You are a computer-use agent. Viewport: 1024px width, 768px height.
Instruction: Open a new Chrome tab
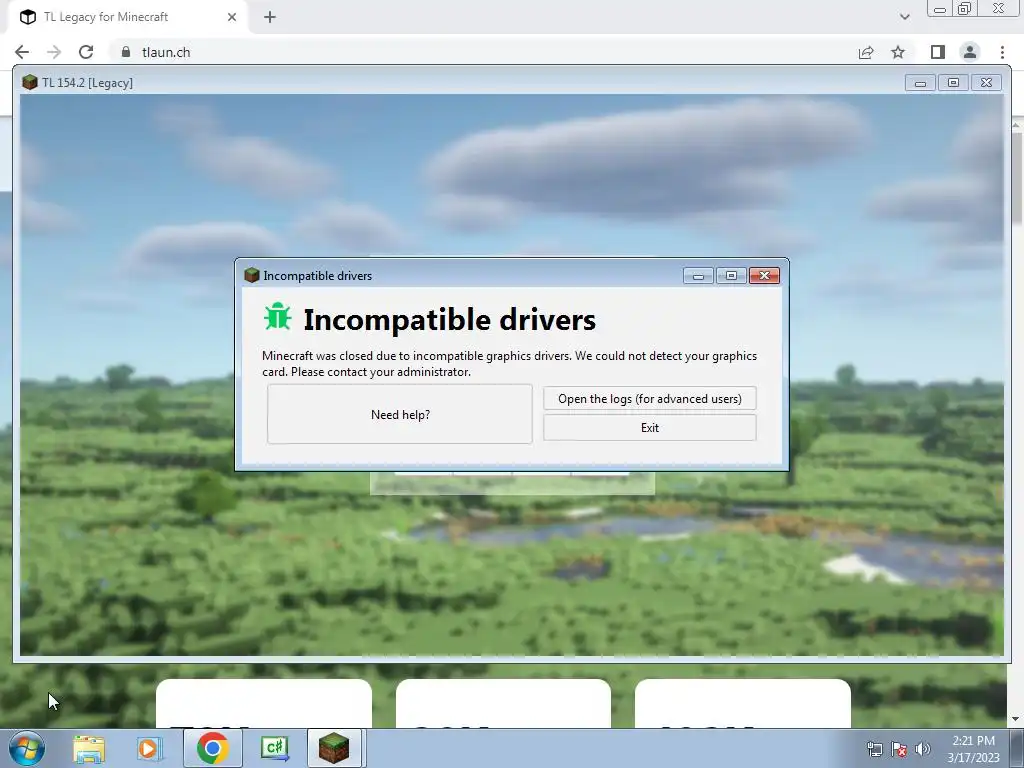270,17
